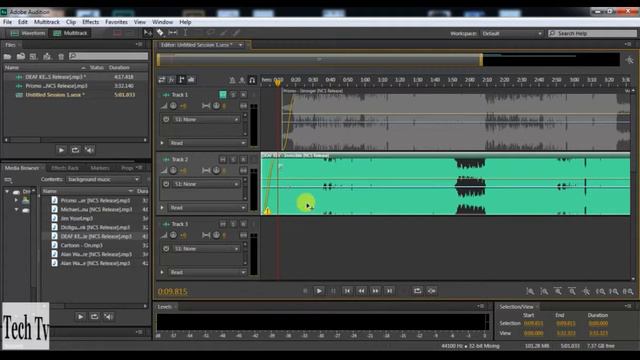Open the Window menu

162,22
